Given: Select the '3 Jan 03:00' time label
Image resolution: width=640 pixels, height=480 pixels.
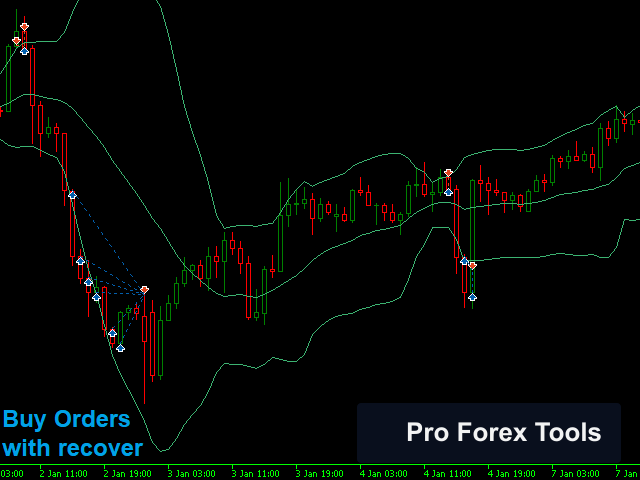Looking at the screenshot, I should tap(192, 474).
